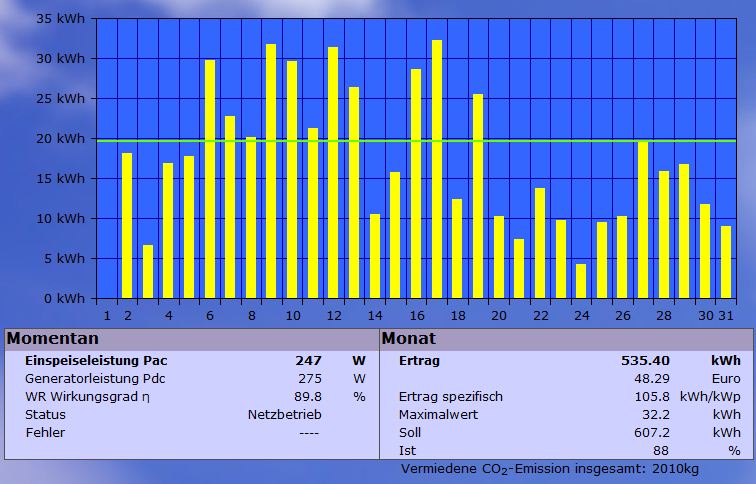
Task: Click the Generatorleistung Pdc label
Action: (95, 379)
